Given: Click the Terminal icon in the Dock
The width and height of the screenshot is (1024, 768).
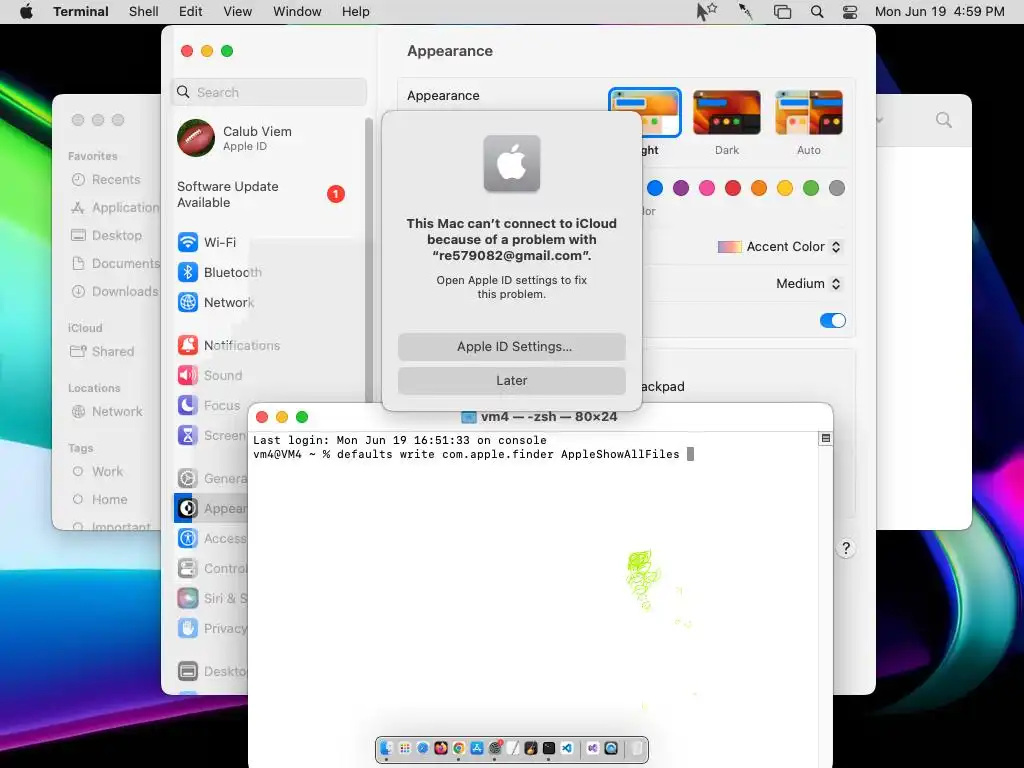Looking at the screenshot, I should click(549, 748).
